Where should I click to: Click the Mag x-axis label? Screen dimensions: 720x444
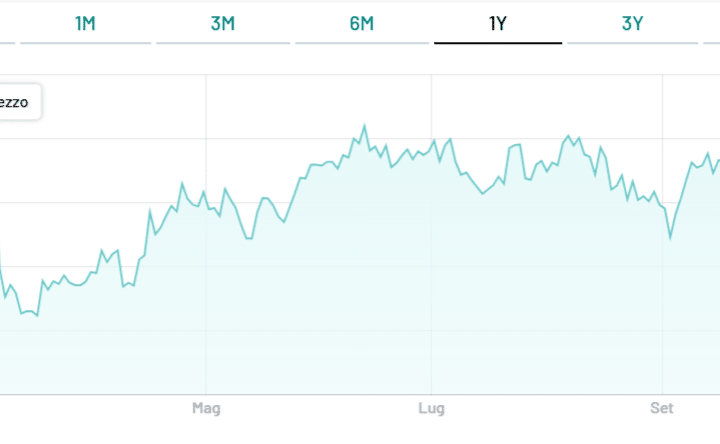click(205, 408)
